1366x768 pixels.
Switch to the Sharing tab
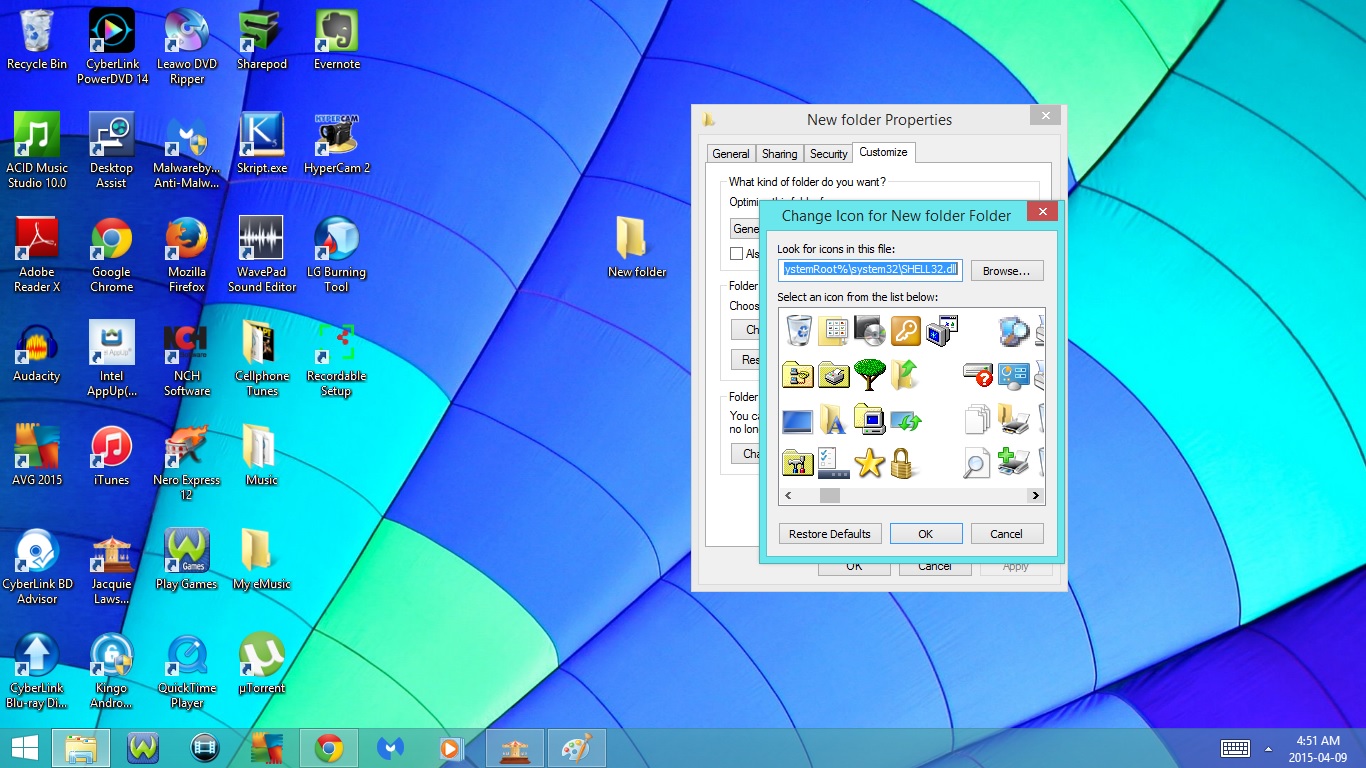779,154
